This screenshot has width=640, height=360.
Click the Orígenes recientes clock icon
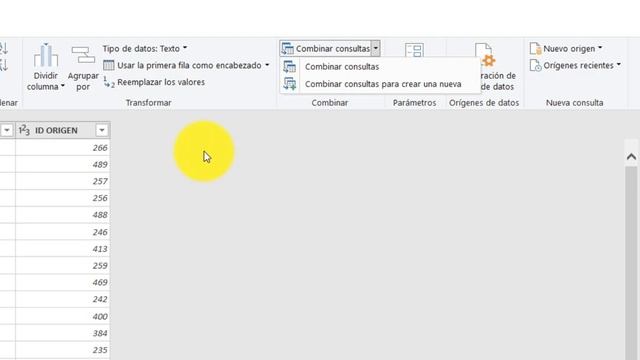coord(535,65)
